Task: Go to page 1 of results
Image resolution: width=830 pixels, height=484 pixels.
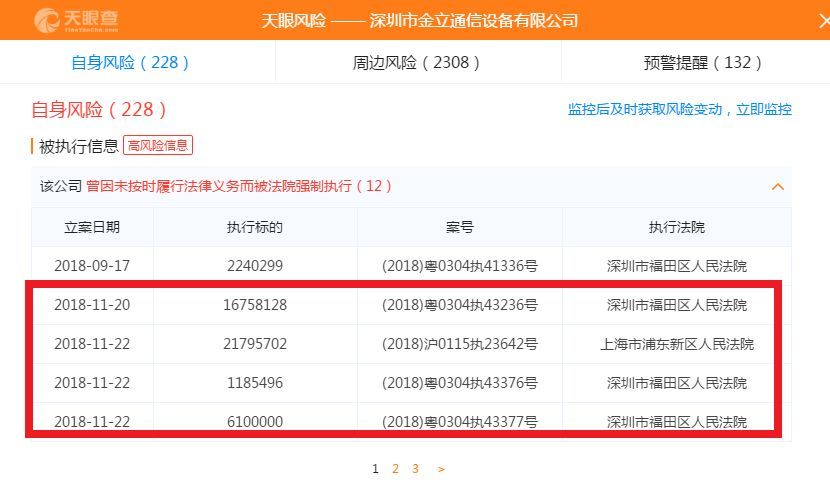Action: [375, 469]
